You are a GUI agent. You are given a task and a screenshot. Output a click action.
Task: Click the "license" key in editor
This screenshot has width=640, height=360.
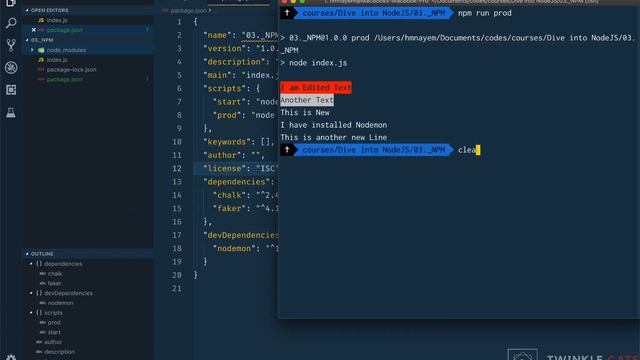[x=225, y=168]
